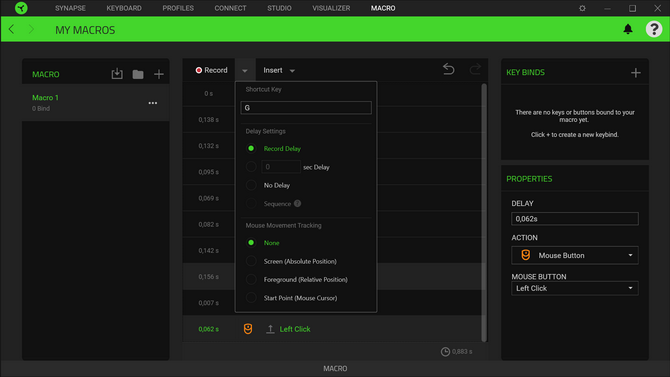
Task: Click the 0,156 s delay entry
Action: [209, 277]
